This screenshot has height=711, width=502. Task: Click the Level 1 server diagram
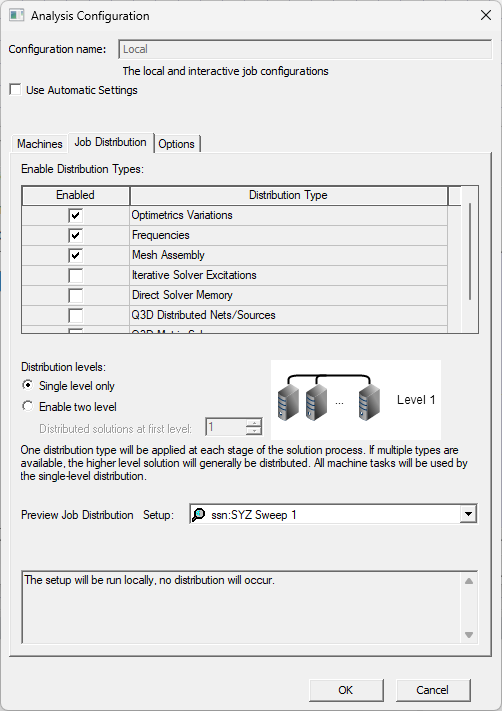[x=356, y=399]
